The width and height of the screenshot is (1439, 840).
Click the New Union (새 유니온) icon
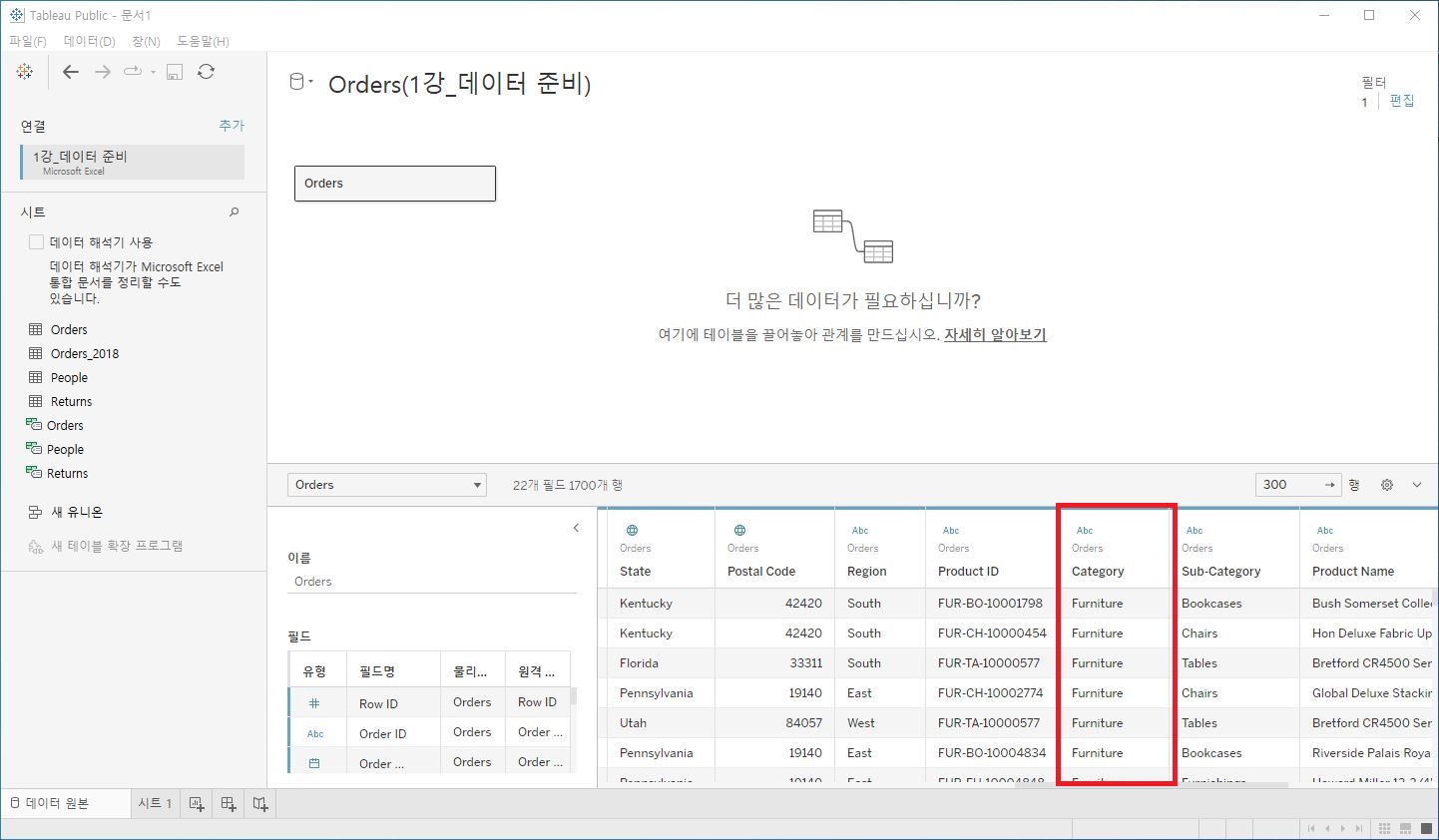pyautogui.click(x=35, y=512)
